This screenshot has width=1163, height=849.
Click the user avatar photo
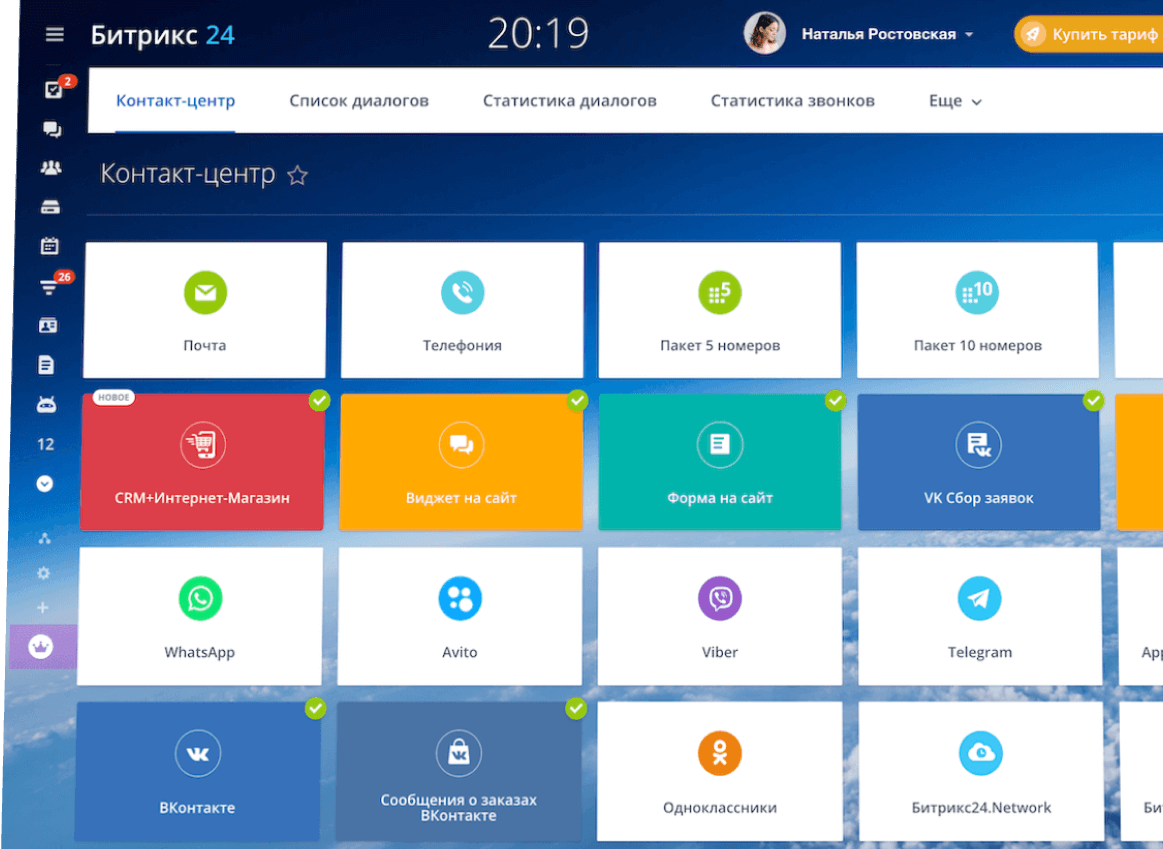765,33
